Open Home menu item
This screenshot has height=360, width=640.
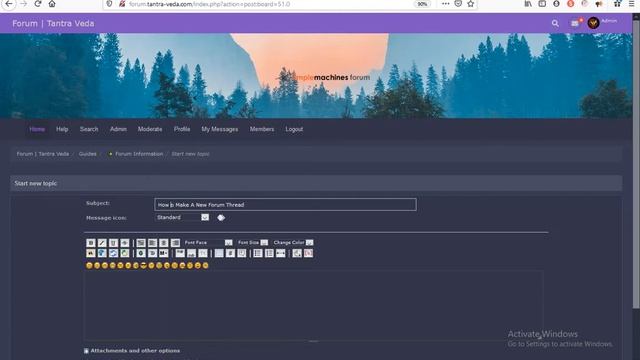point(37,129)
